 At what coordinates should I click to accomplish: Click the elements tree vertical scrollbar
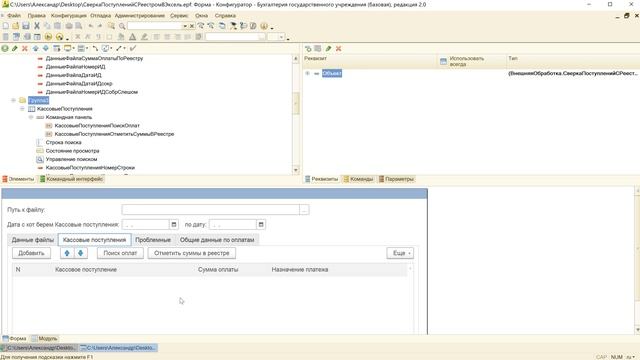pos(296,114)
